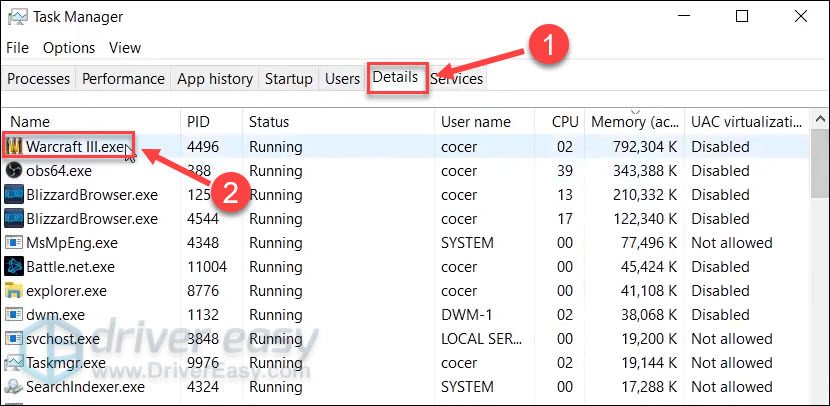Click the obs64.exe process icon

point(14,171)
